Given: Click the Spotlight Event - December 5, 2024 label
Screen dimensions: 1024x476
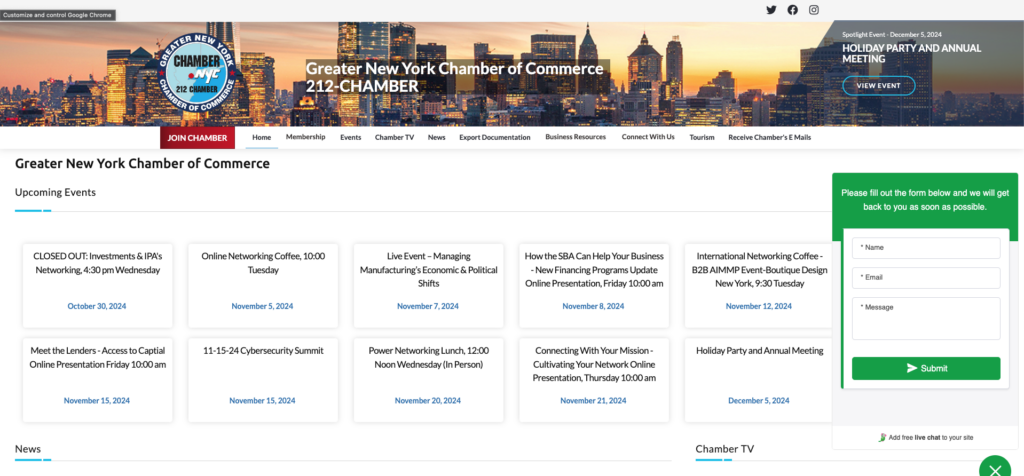Looking at the screenshot, I should (892, 35).
